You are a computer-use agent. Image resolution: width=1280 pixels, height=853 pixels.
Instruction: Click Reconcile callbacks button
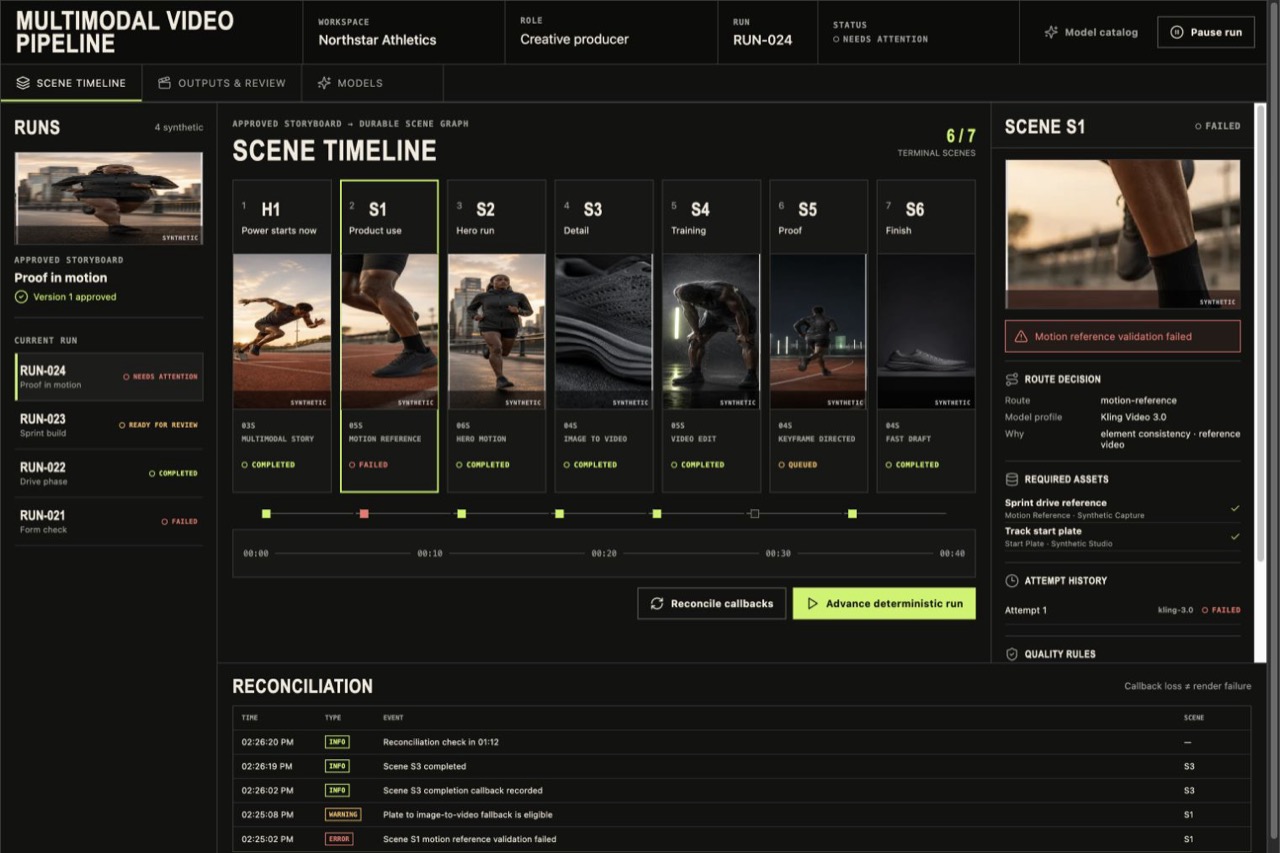pos(712,604)
